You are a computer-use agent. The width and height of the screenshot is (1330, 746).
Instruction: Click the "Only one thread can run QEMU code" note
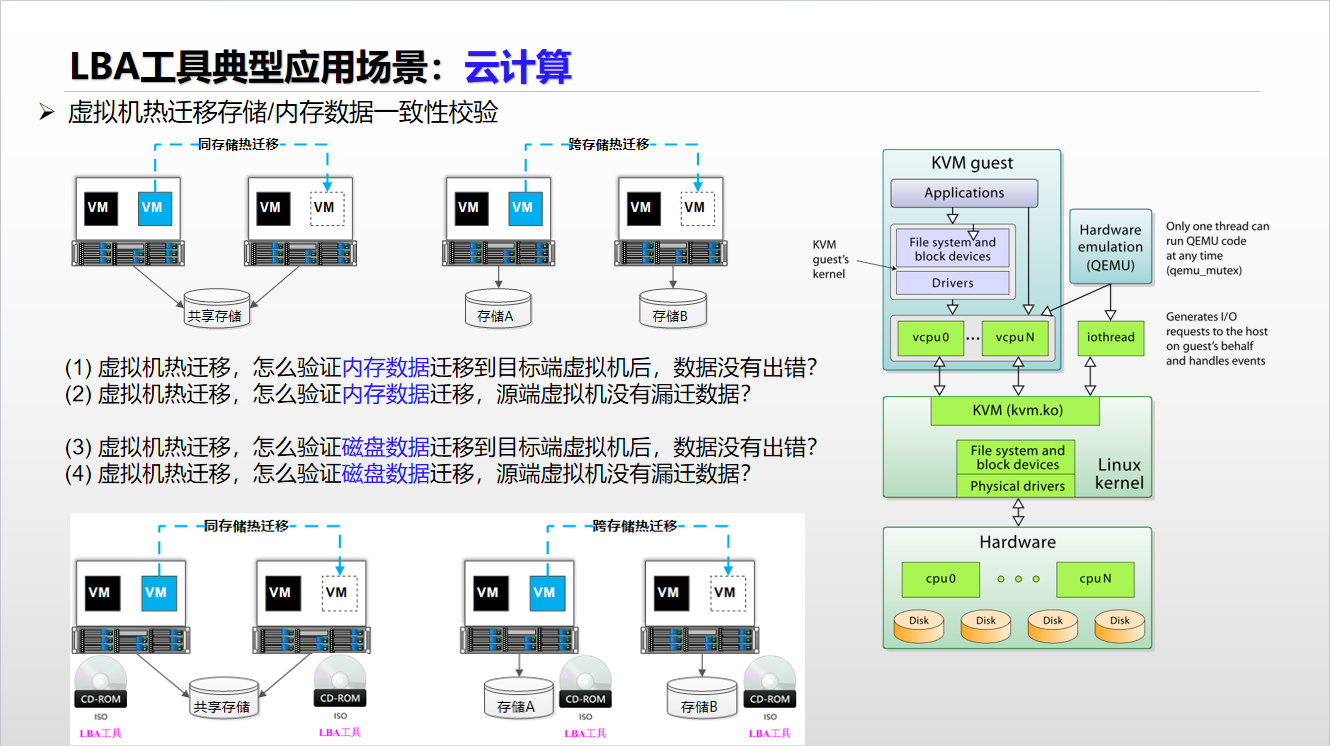click(1217, 248)
